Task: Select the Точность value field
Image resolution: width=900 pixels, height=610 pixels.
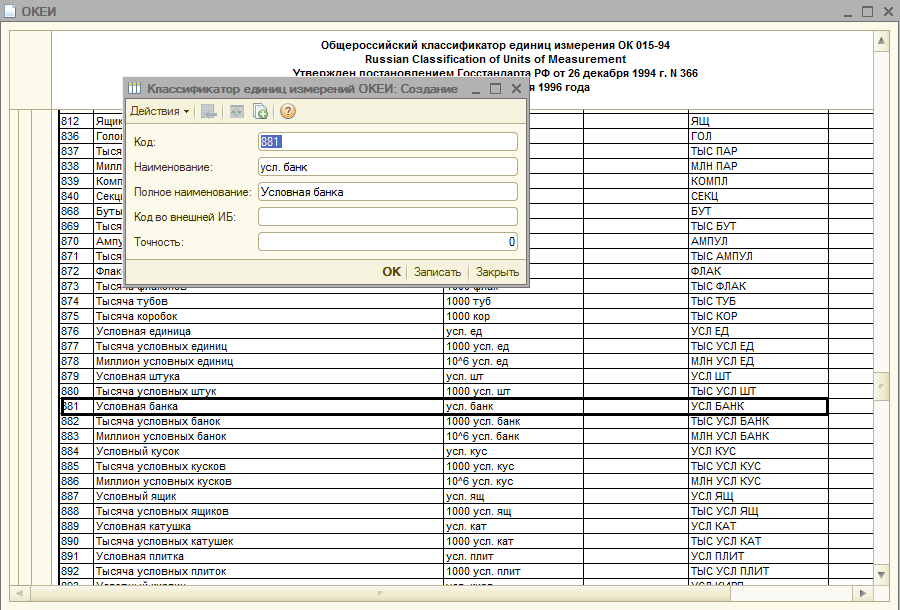Action: pyautogui.click(x=388, y=241)
